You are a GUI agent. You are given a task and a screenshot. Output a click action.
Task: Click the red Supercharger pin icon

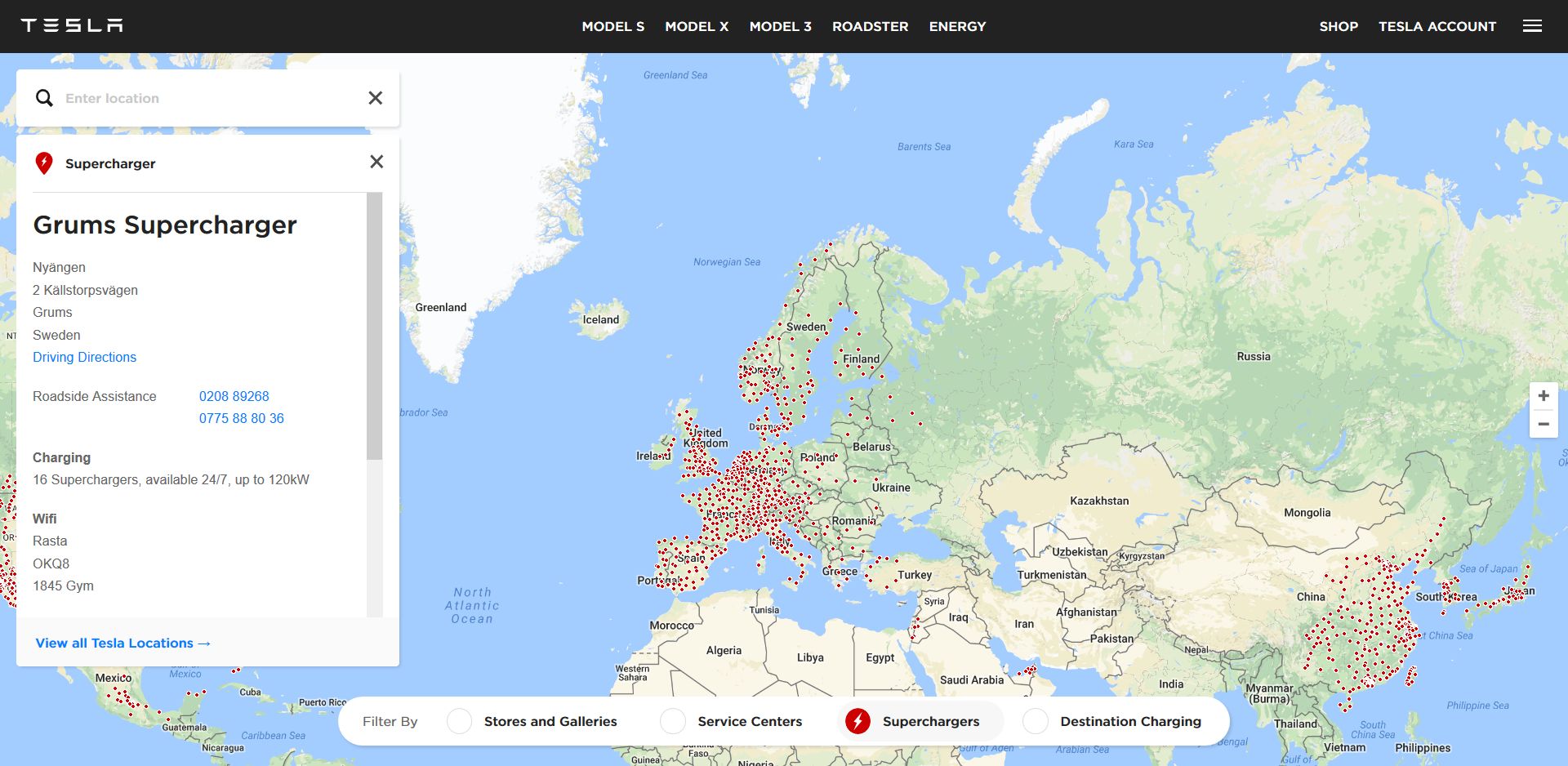tap(44, 163)
